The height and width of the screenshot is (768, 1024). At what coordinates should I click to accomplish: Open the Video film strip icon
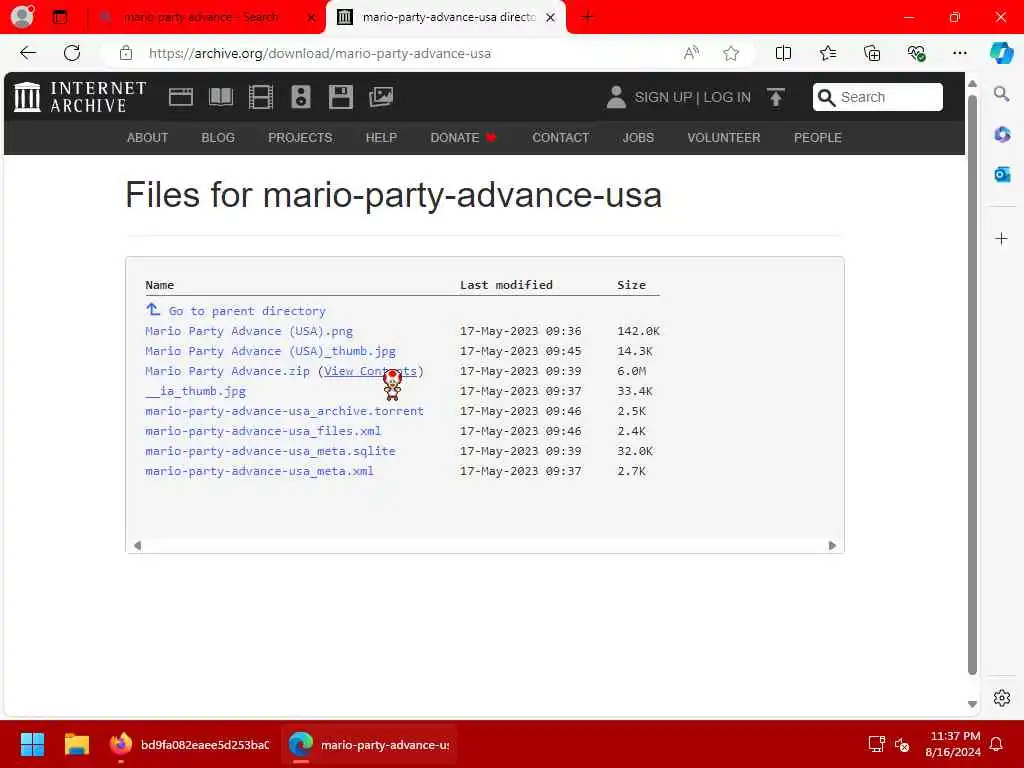(261, 97)
